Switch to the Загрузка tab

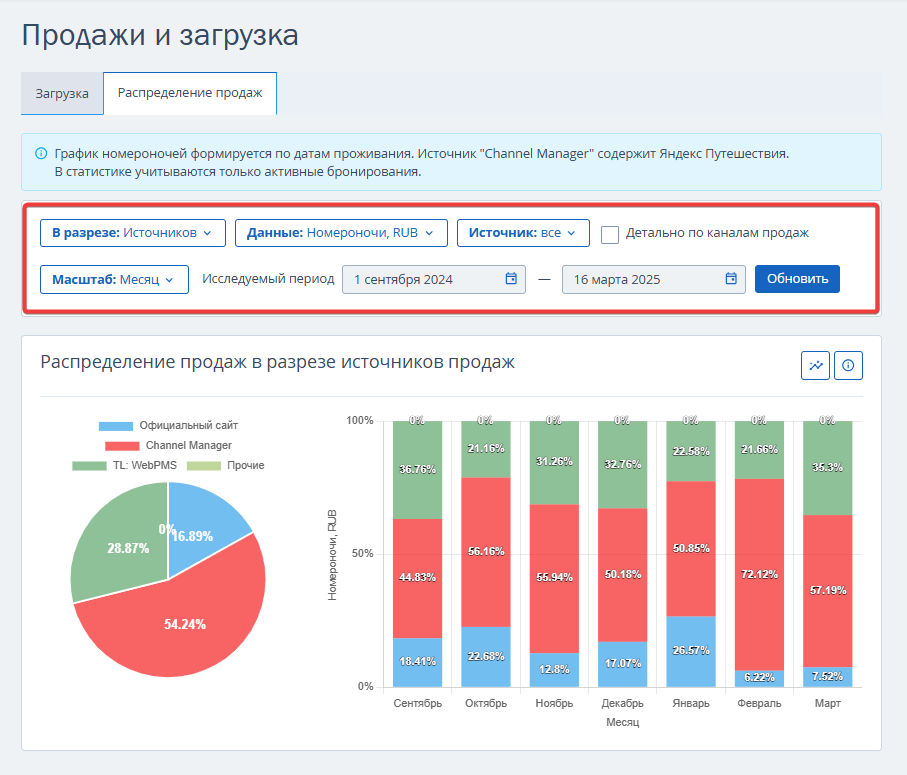pos(62,94)
